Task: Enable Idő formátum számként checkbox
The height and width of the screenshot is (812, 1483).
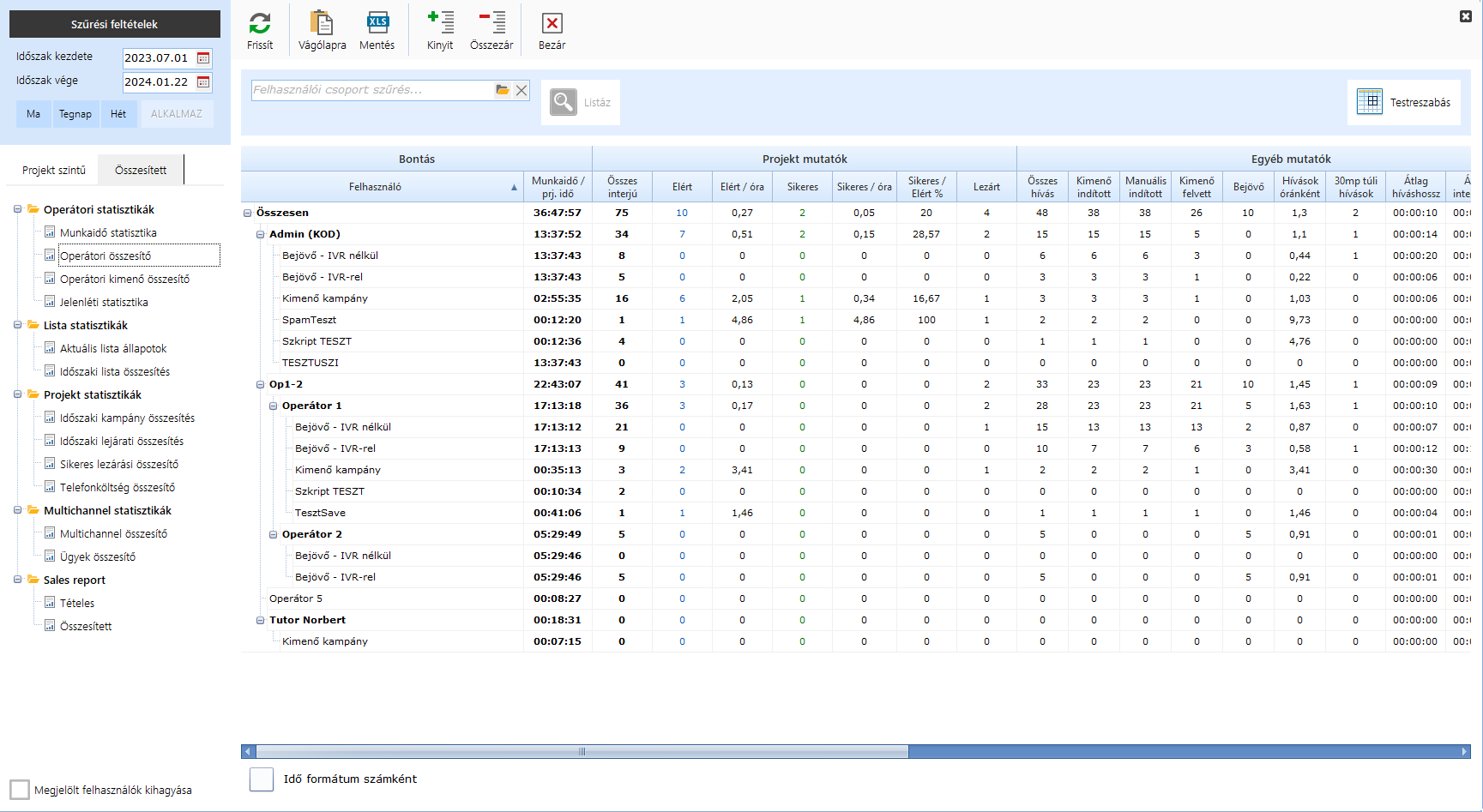Action: pyautogui.click(x=262, y=779)
